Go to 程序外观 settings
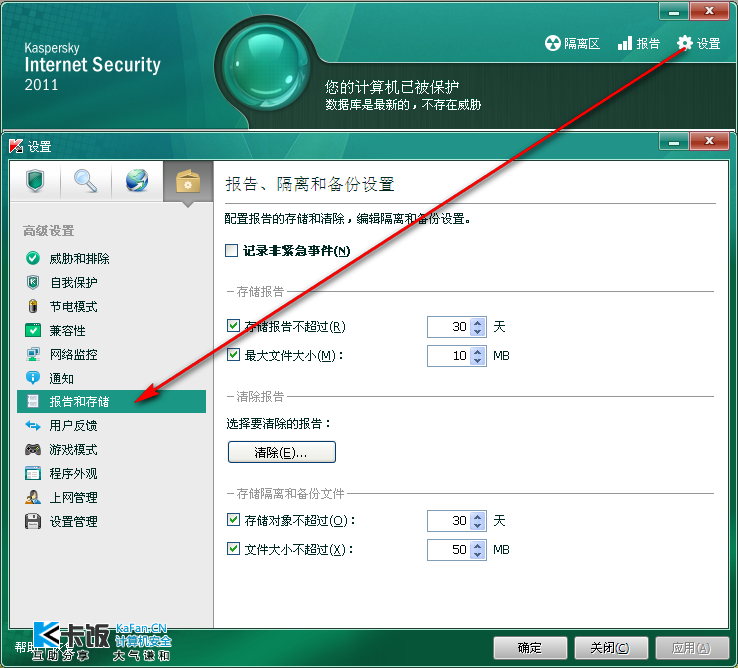738x668 pixels. click(x=112, y=473)
